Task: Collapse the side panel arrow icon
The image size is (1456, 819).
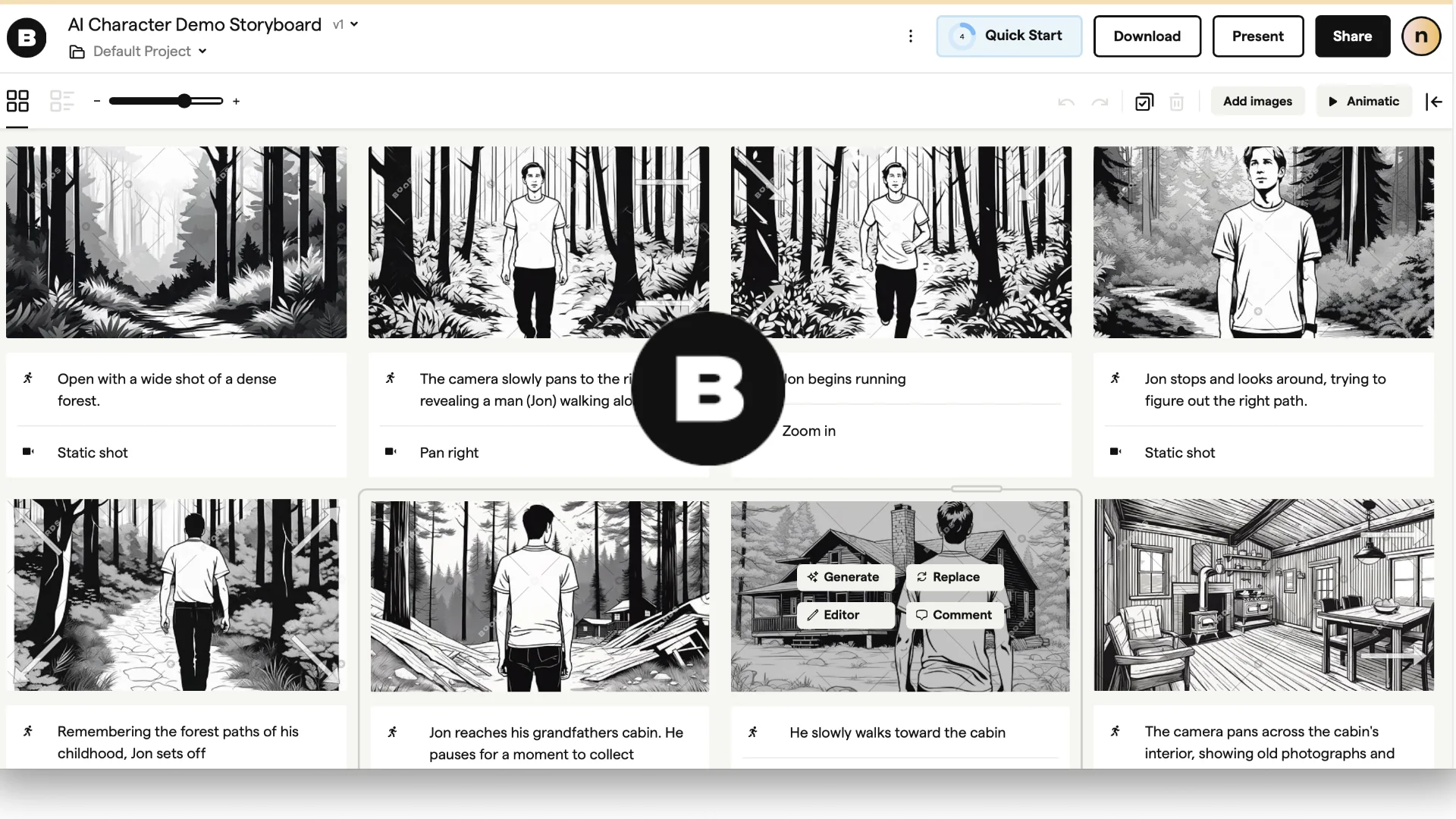Action: 1433,102
